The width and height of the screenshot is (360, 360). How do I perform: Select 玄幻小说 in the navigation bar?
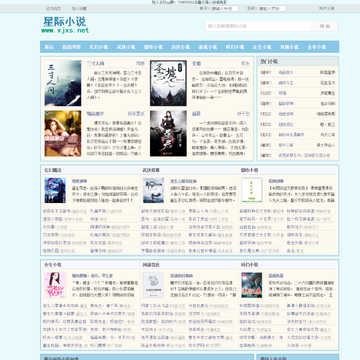pyautogui.click(x=99, y=47)
